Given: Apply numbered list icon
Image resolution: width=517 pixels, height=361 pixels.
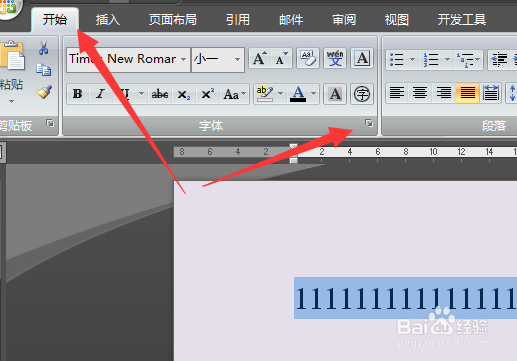Looking at the screenshot, I should [431, 59].
